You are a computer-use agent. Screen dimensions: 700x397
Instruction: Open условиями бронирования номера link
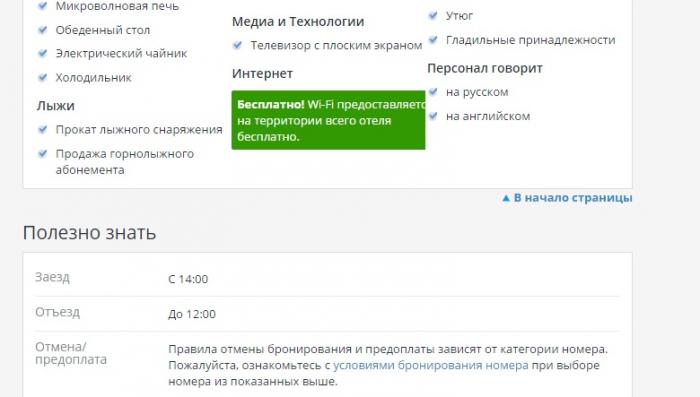[431, 365]
